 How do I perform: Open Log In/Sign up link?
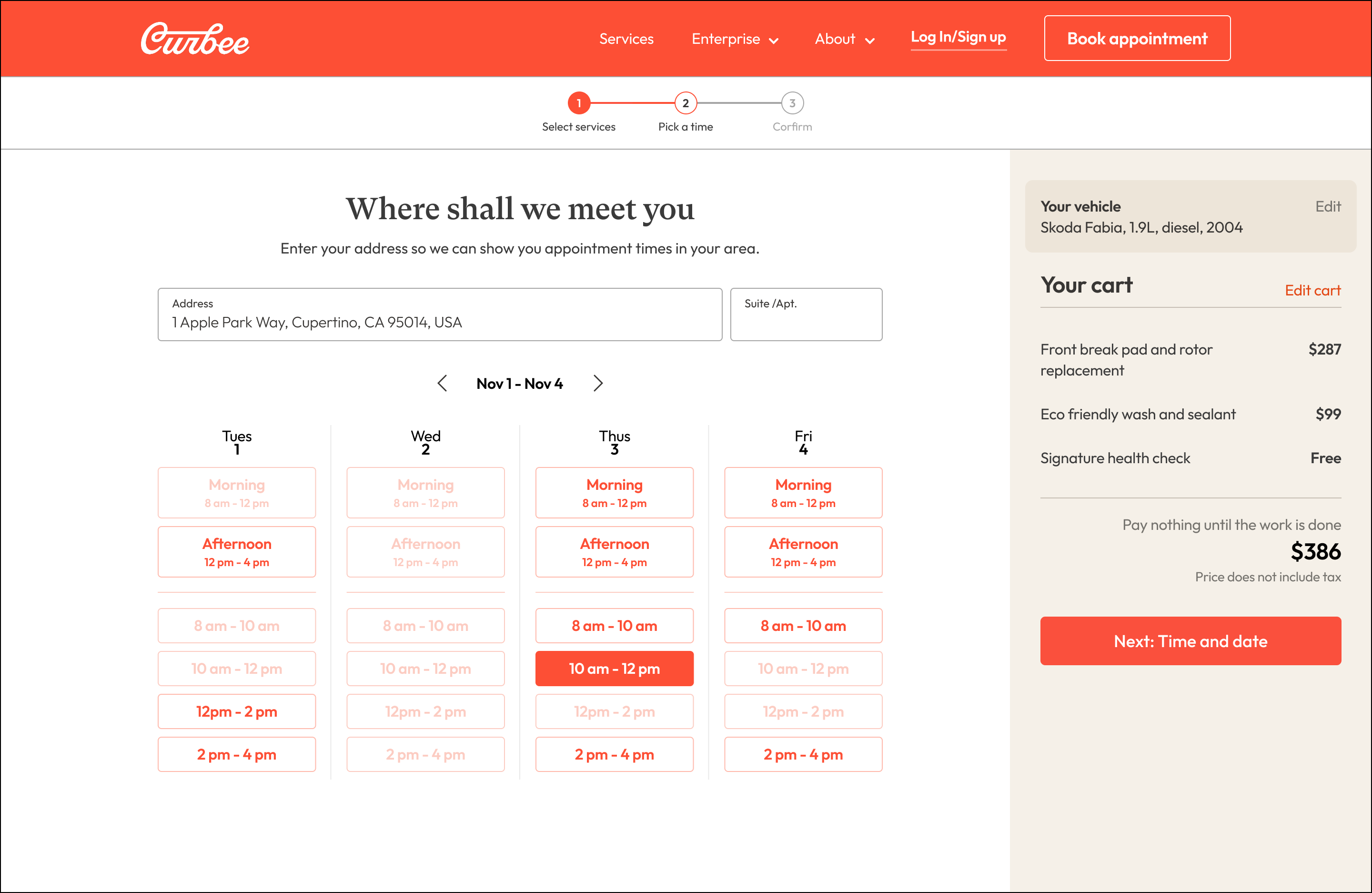958,38
